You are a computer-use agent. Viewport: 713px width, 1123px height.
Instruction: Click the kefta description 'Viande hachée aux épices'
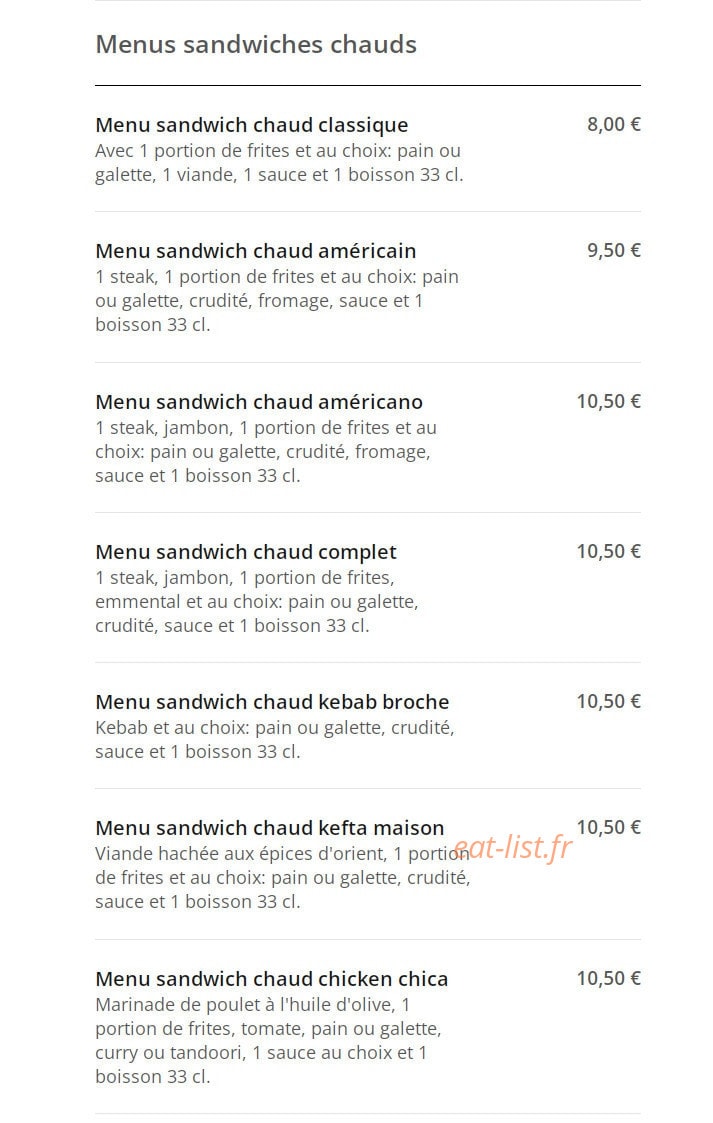tap(283, 877)
